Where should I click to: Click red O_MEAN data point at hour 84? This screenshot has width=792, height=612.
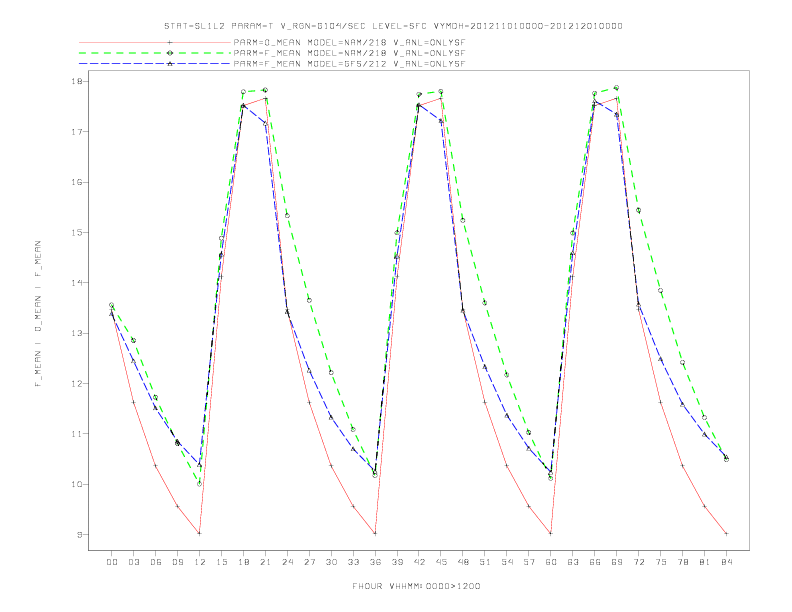point(726,533)
